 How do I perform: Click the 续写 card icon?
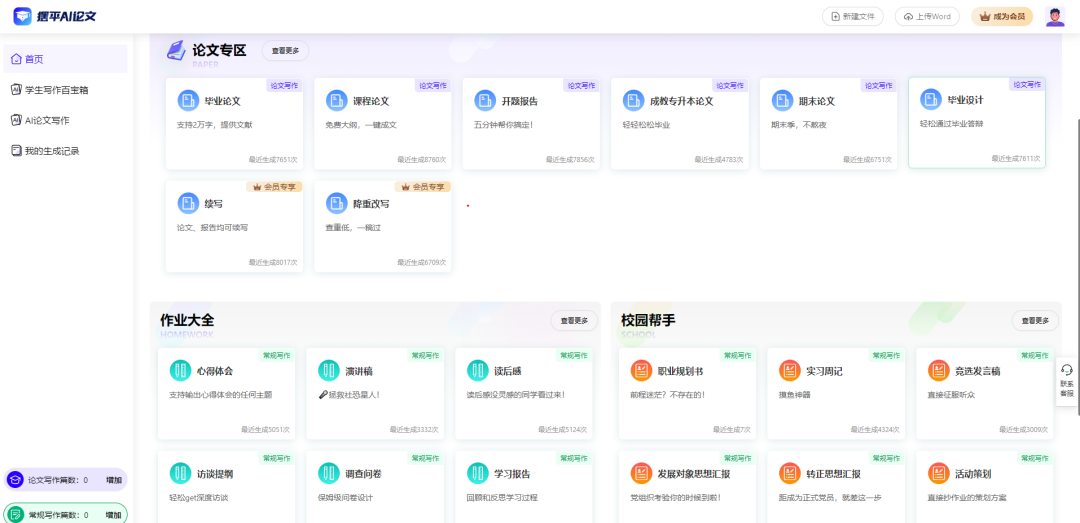[188, 204]
